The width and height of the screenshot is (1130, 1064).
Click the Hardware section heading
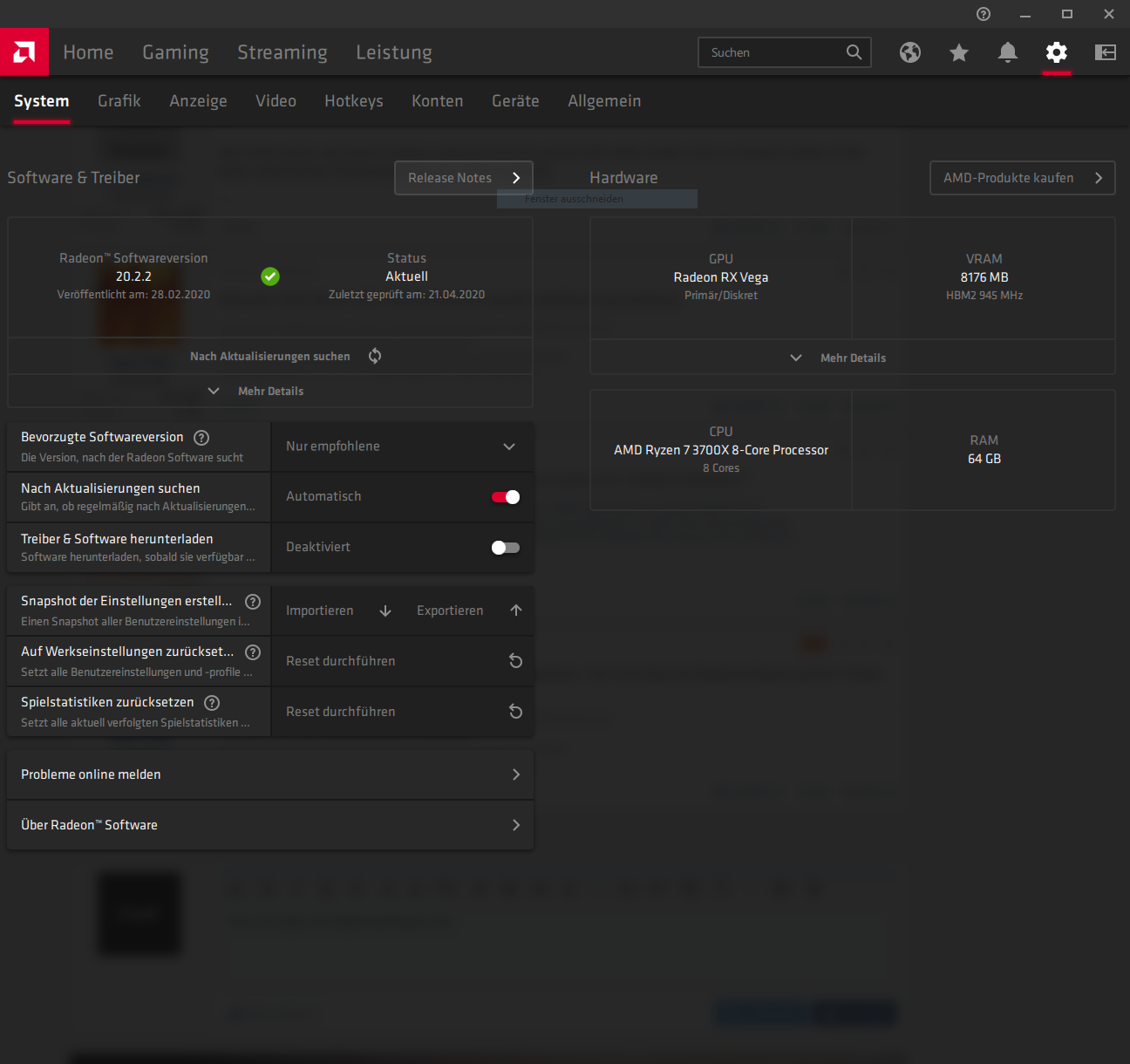tap(623, 178)
